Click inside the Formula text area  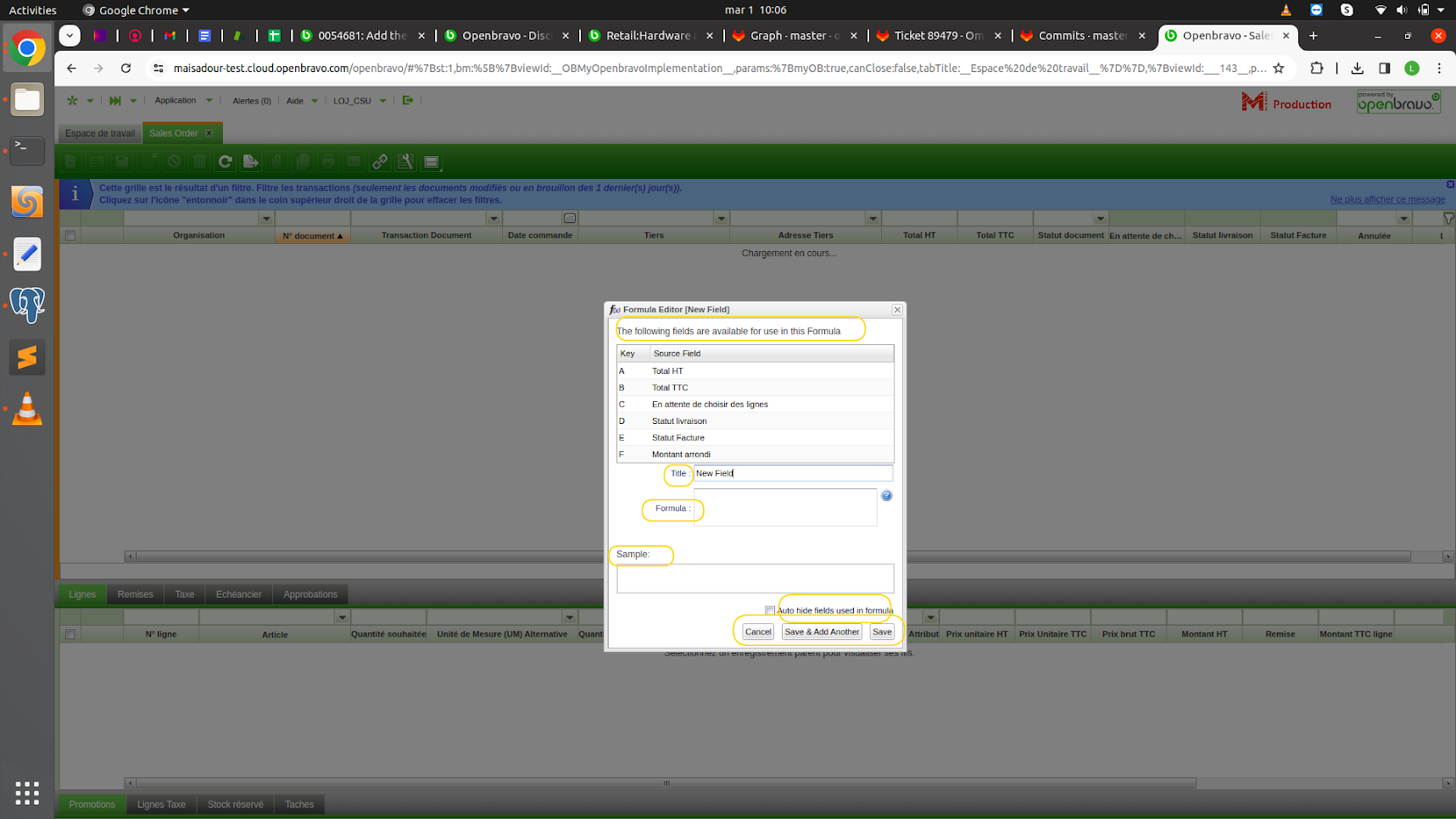(784, 507)
